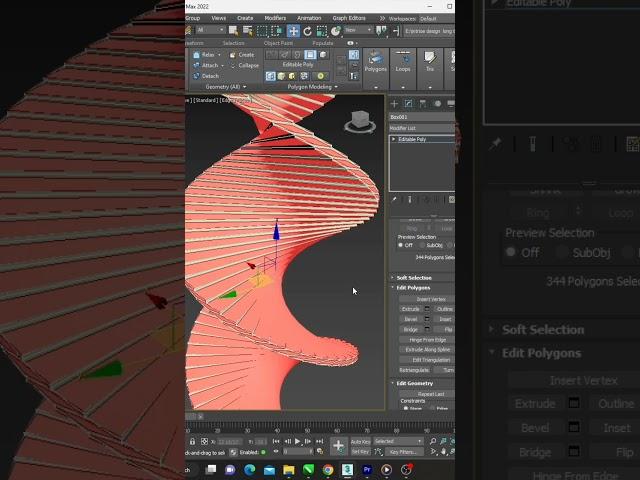This screenshot has height=480, width=640.
Task: Click the pin stack icon below the modifier list
Action: pos(394,200)
